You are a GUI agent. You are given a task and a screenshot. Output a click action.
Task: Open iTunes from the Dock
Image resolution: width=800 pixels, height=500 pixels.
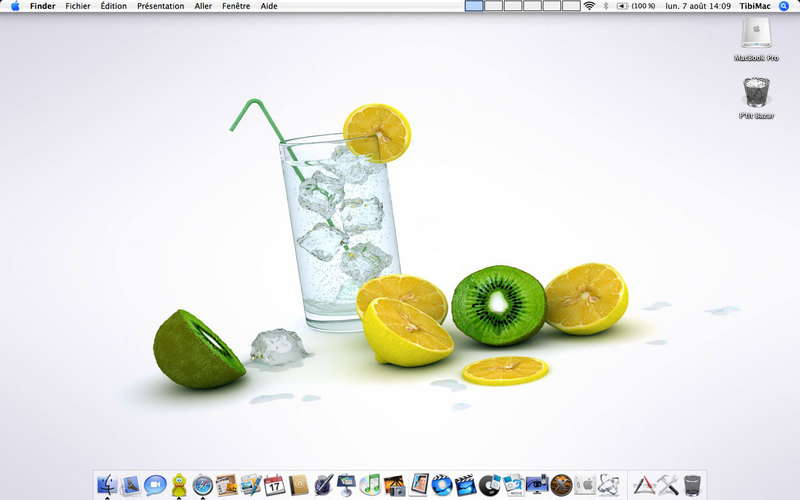coord(370,485)
